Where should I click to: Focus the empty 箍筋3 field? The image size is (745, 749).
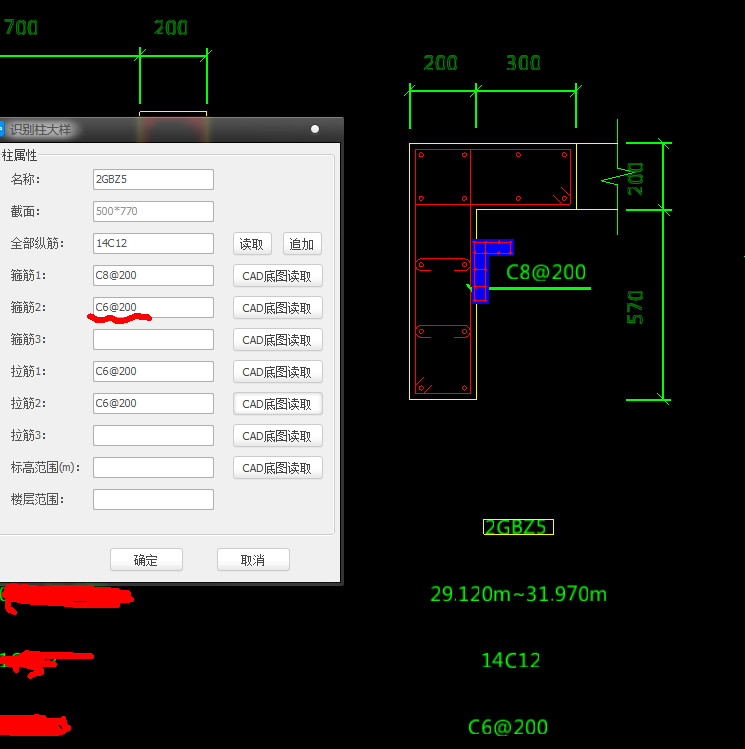(153, 340)
